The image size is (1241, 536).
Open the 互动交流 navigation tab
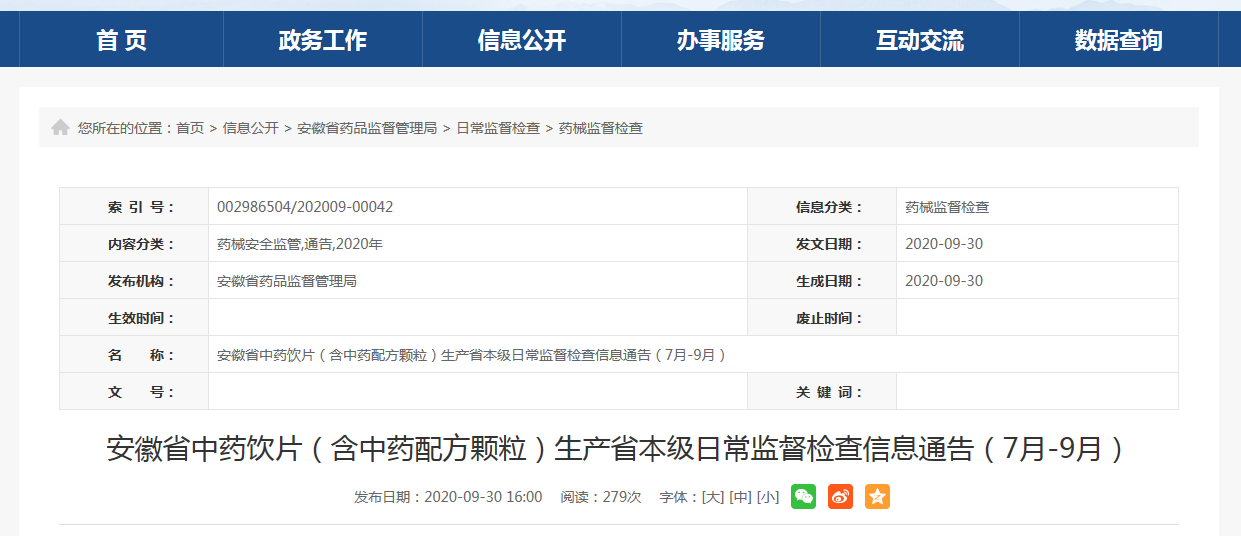(920, 40)
